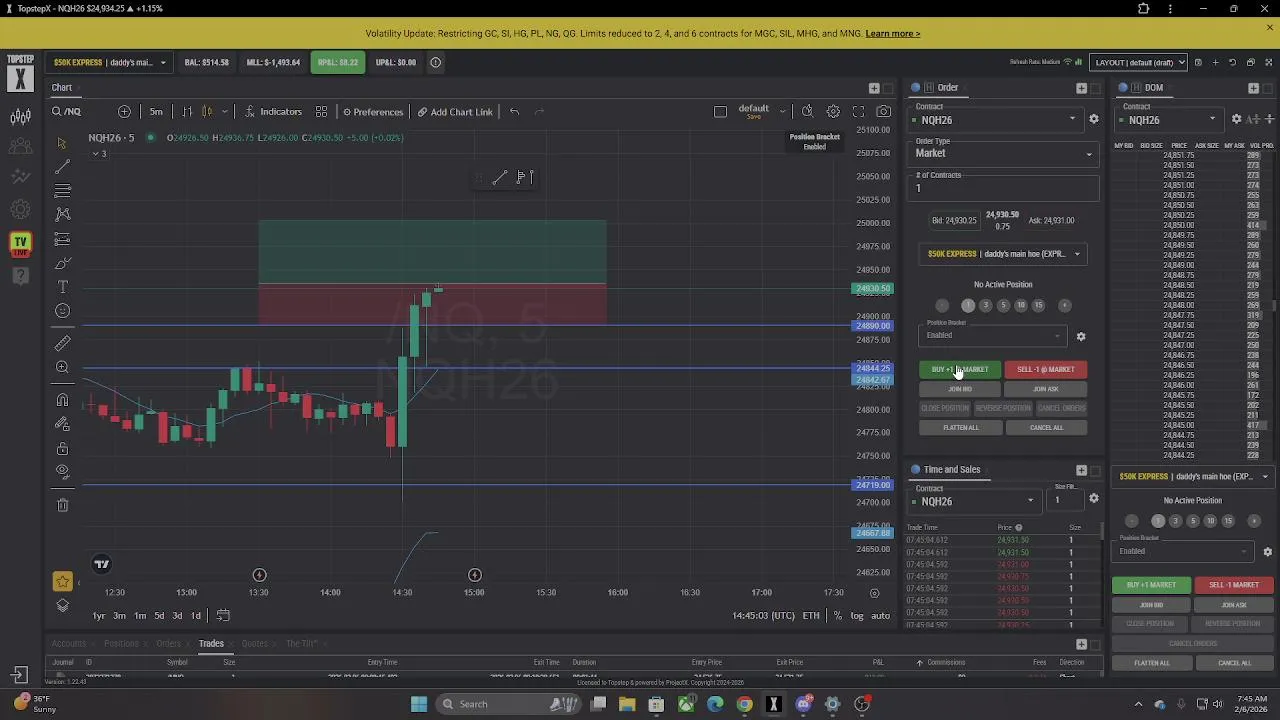The height and width of the screenshot is (720, 1280).
Task: Click the favorites star icon on chart
Action: pos(62,582)
